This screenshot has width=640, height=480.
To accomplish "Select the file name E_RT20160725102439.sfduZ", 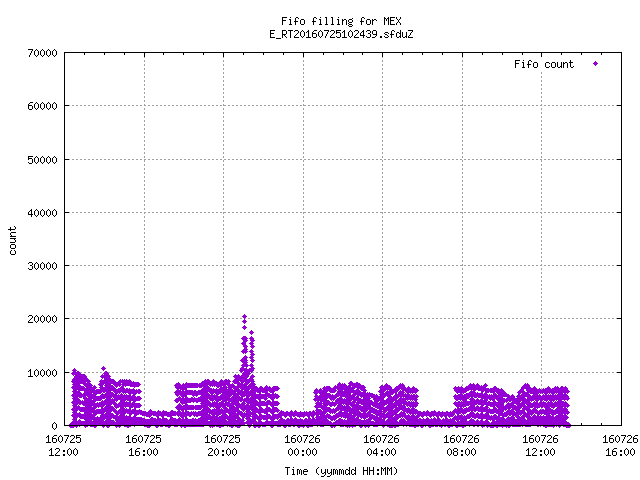I will (341, 34).
